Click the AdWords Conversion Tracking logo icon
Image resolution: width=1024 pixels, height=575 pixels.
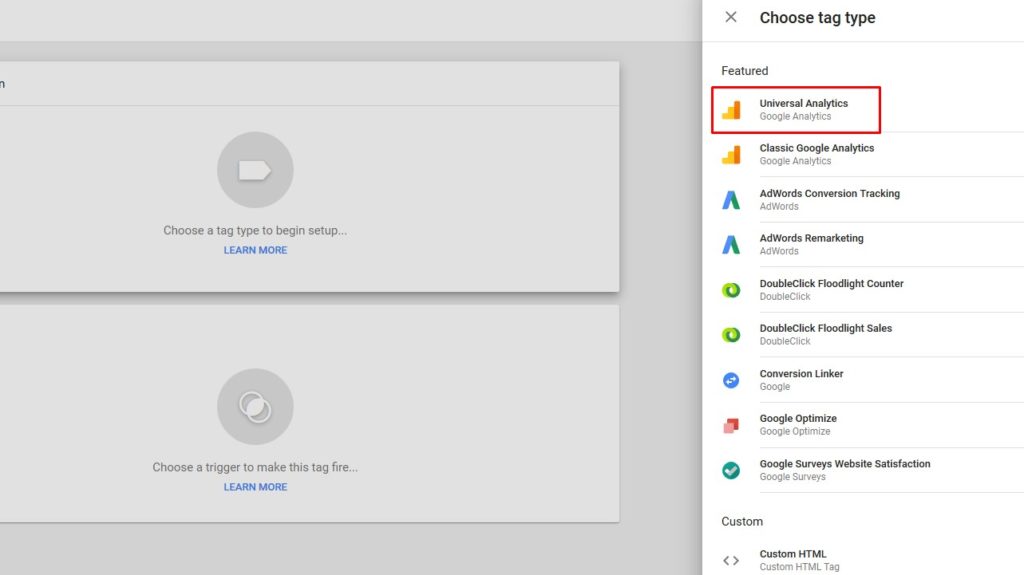click(731, 200)
